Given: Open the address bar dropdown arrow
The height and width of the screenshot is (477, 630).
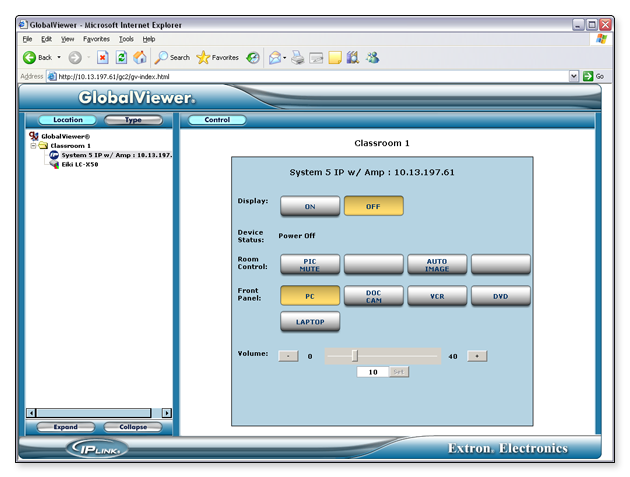Looking at the screenshot, I should coord(574,76).
